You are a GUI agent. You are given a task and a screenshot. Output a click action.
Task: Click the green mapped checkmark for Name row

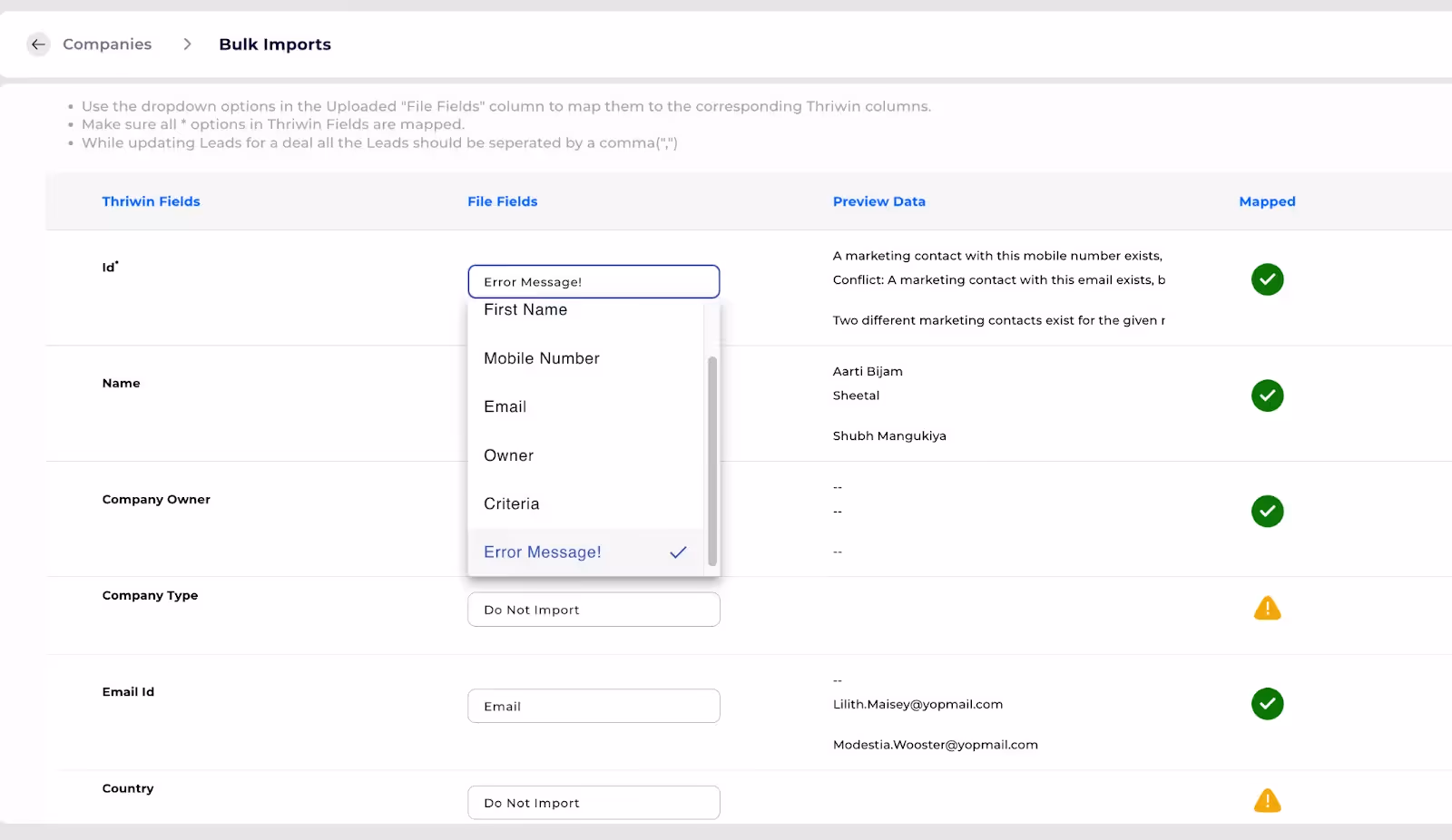pos(1267,396)
